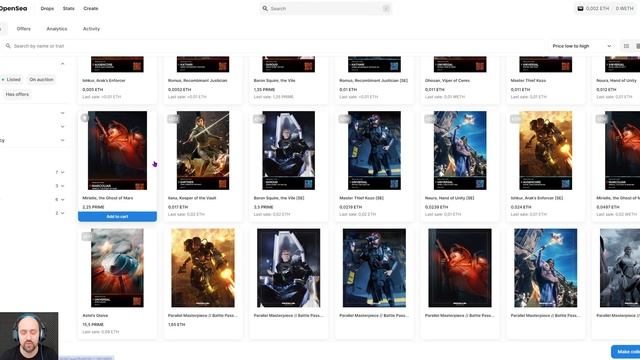Open the Price low to high sort dropdown
This screenshot has width=640, height=360.
coord(582,46)
